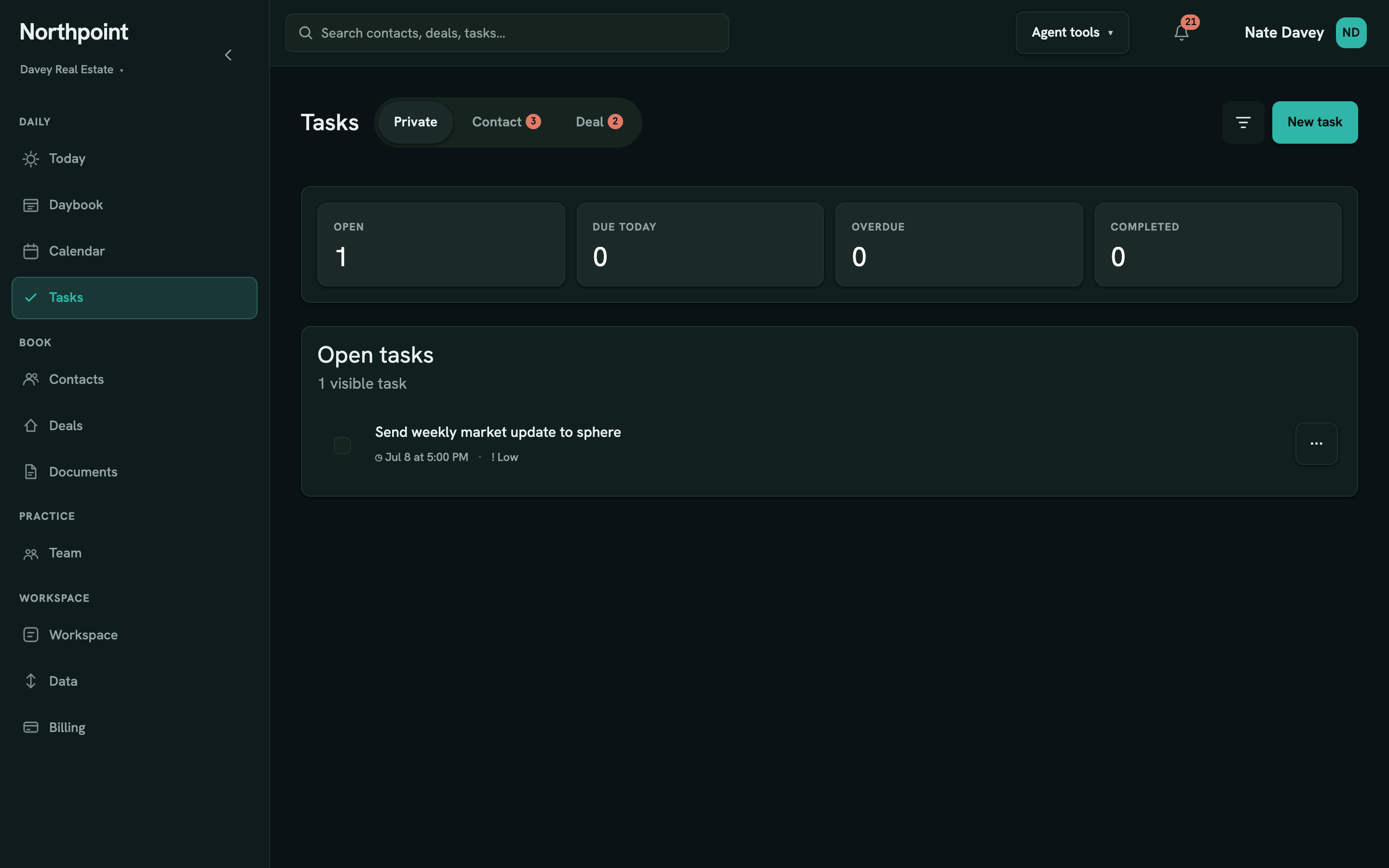The height and width of the screenshot is (868, 1389).
Task: Collapse the sidebar with the chevron arrow
Action: [x=228, y=55]
